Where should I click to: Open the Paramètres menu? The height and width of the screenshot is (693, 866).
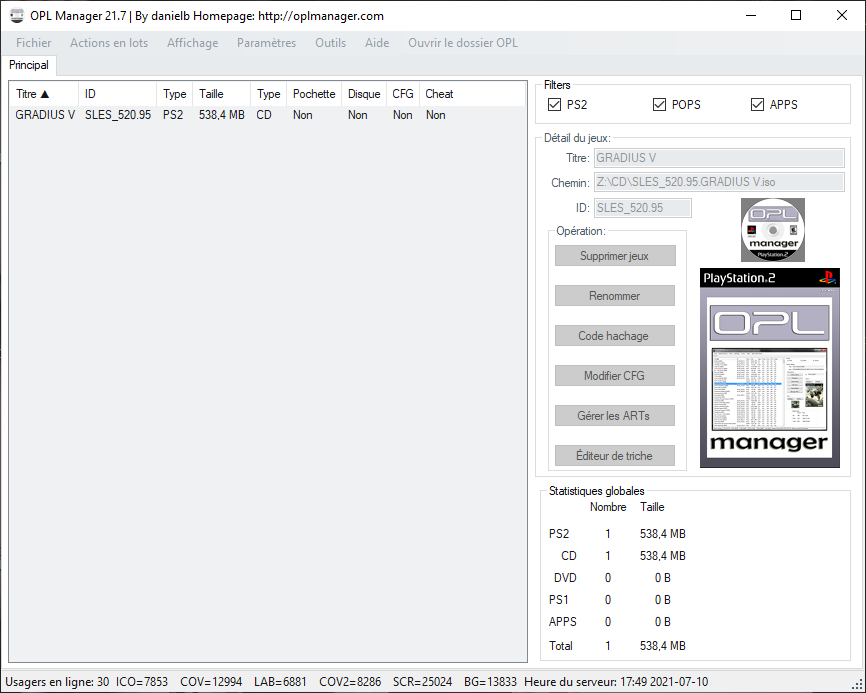(266, 43)
